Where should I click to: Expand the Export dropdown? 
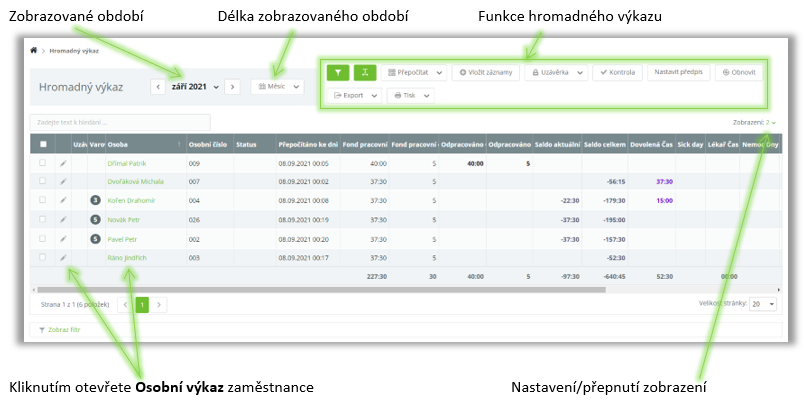pos(356,95)
